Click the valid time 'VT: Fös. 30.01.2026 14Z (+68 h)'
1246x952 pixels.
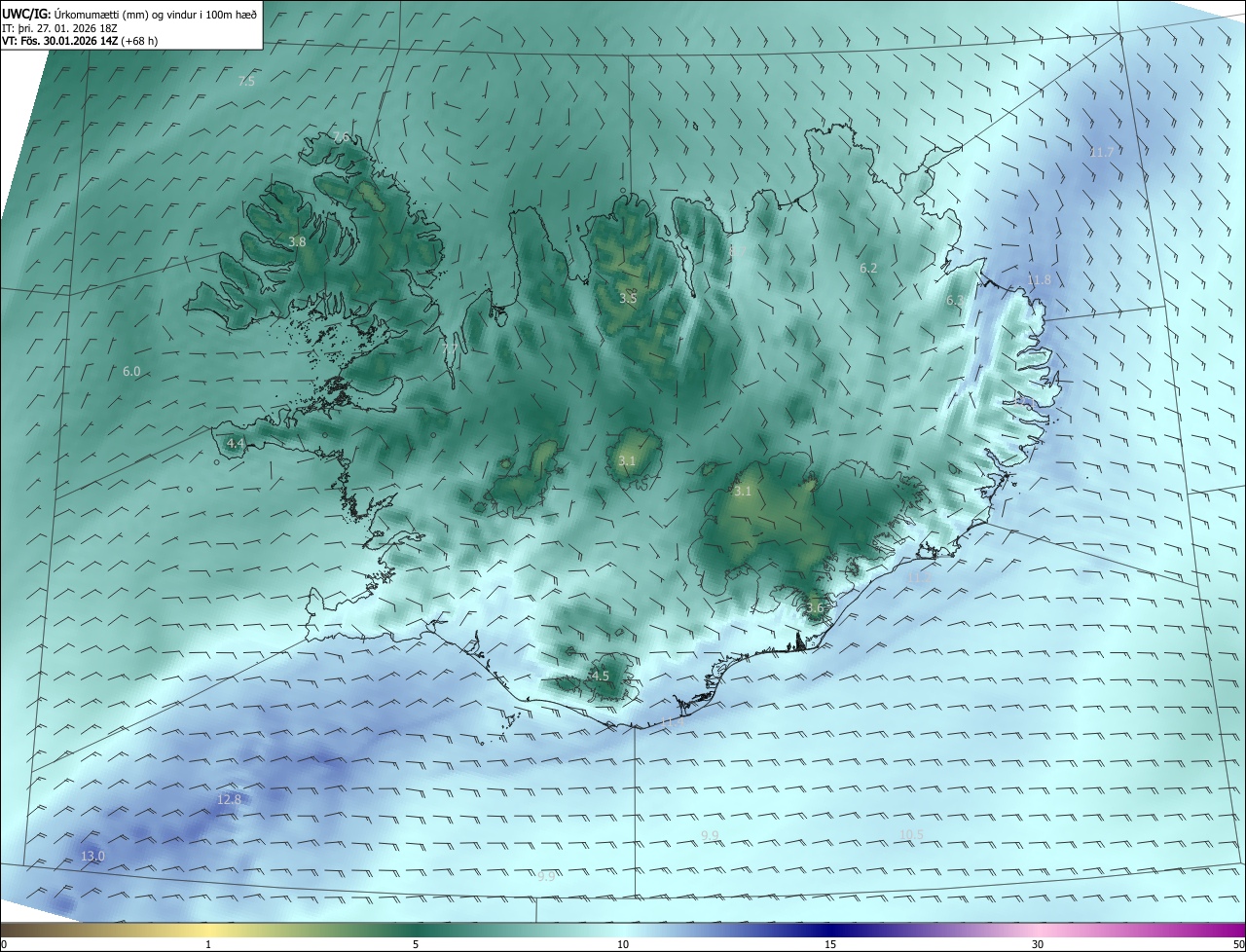coord(80,41)
